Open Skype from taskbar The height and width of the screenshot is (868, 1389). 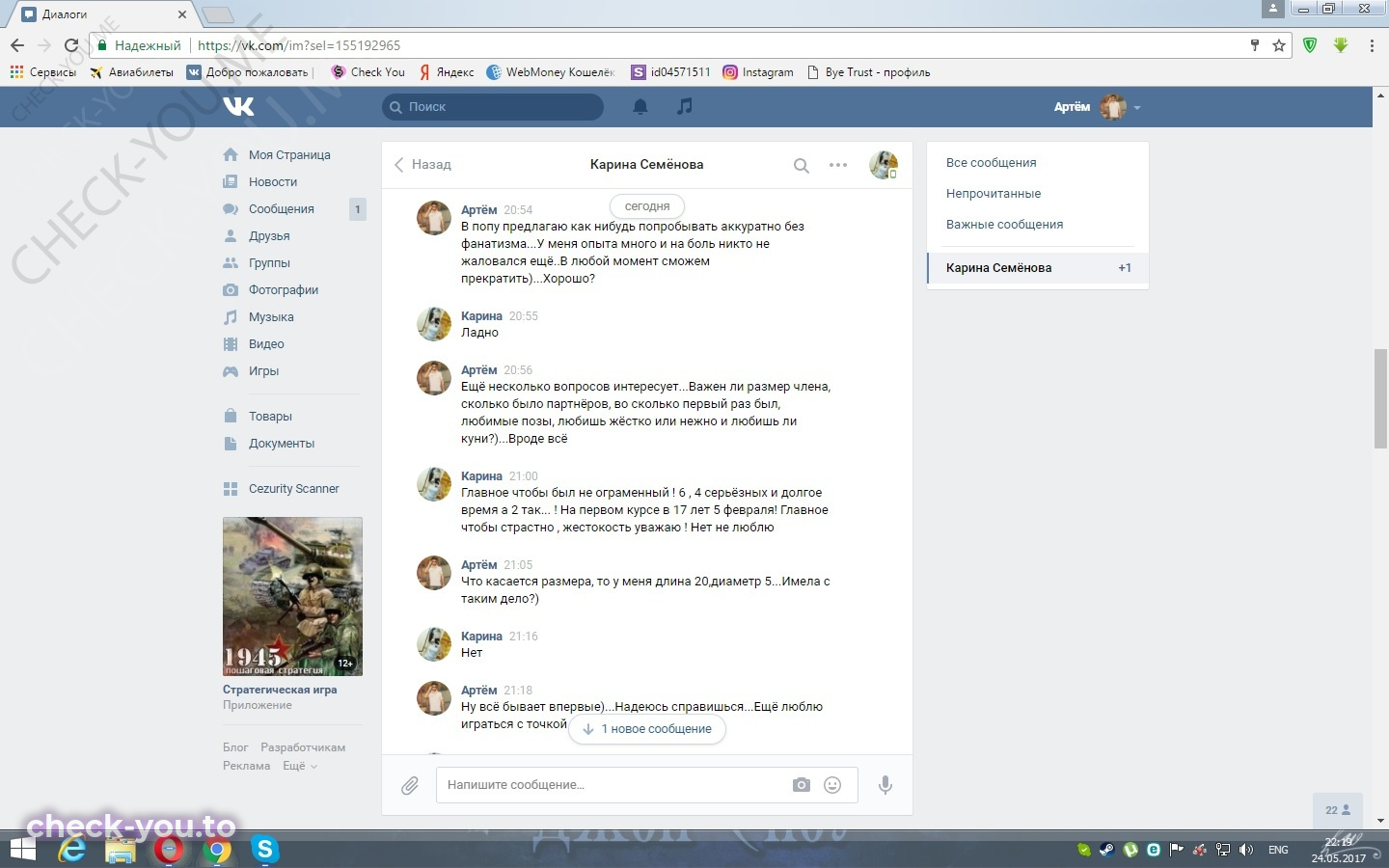pyautogui.click(x=264, y=850)
